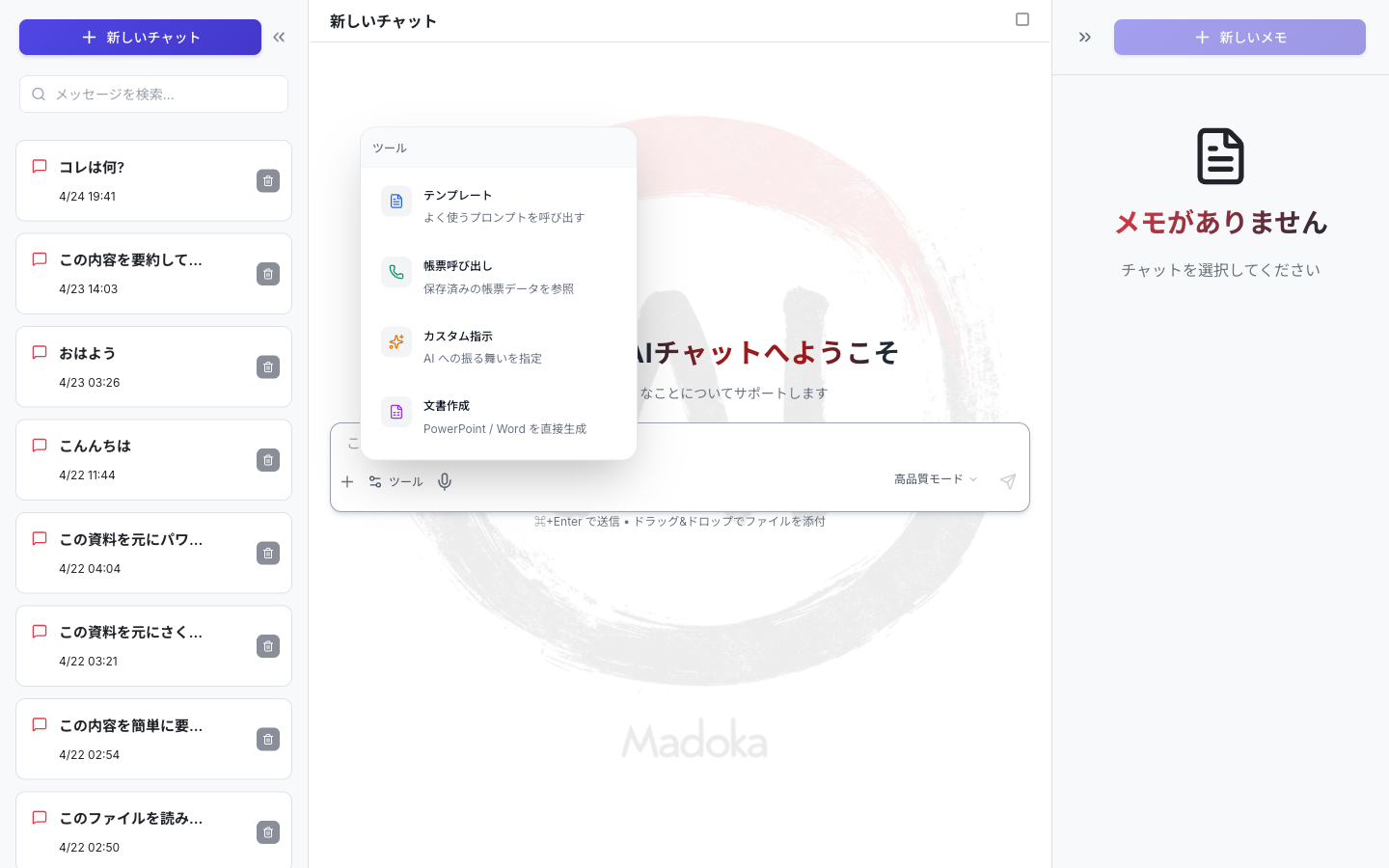Delete the おはよう chat

pos(268,367)
